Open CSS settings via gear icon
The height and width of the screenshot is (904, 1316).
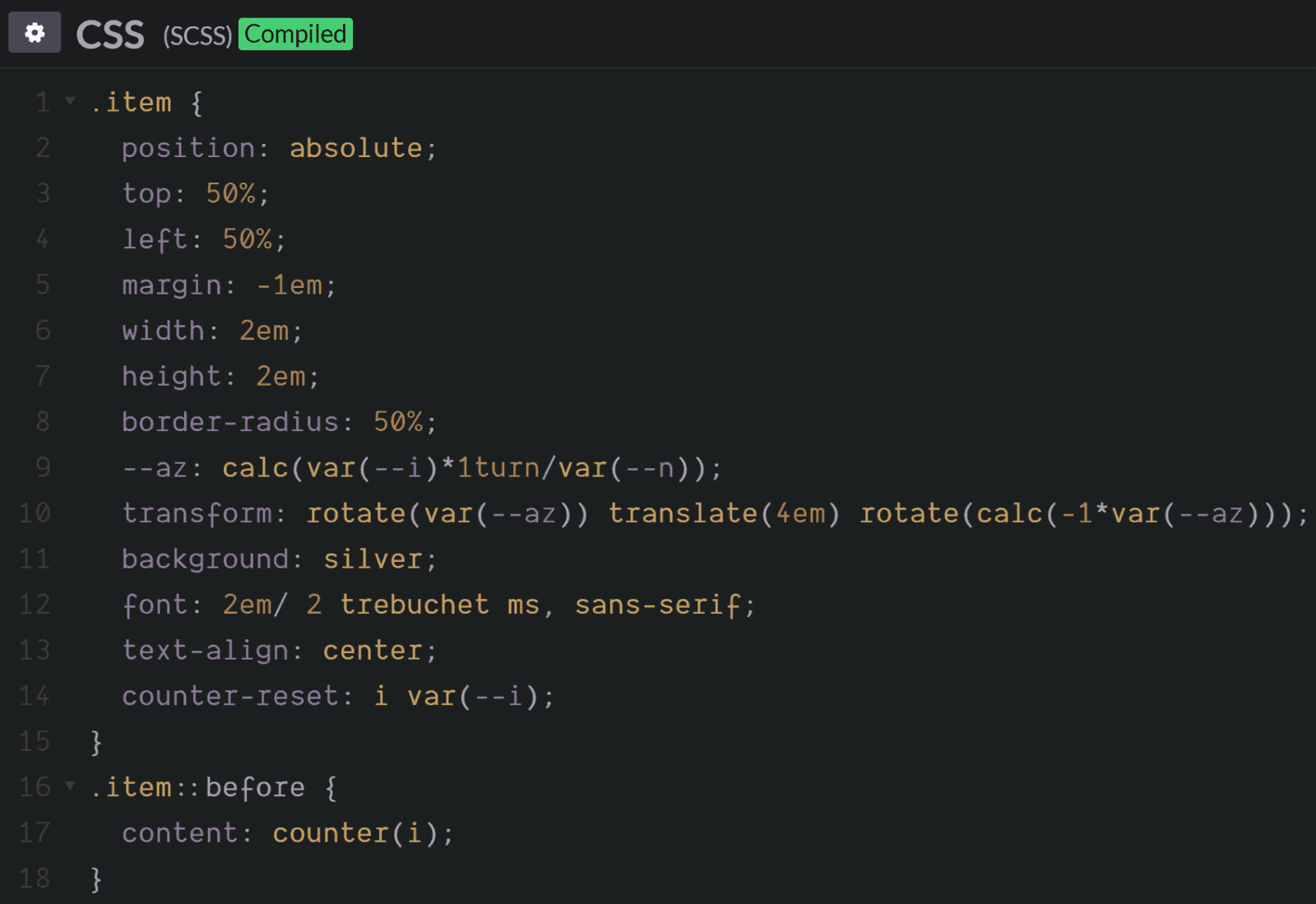(35, 33)
